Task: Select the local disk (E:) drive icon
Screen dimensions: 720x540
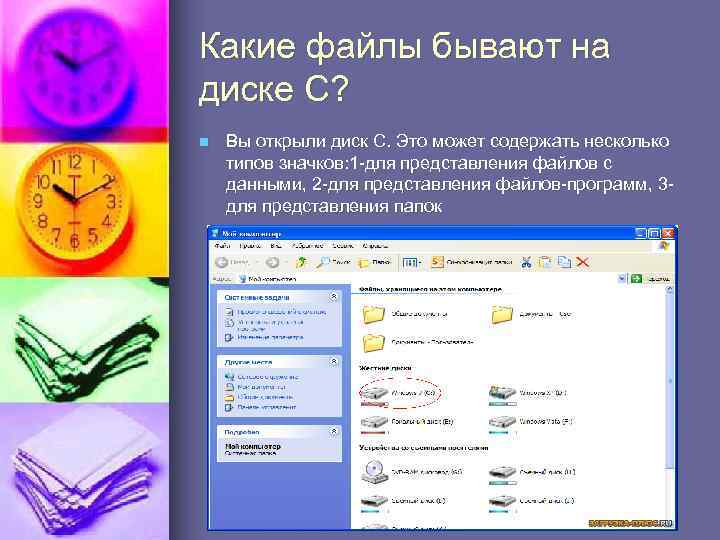Action: tap(374, 422)
